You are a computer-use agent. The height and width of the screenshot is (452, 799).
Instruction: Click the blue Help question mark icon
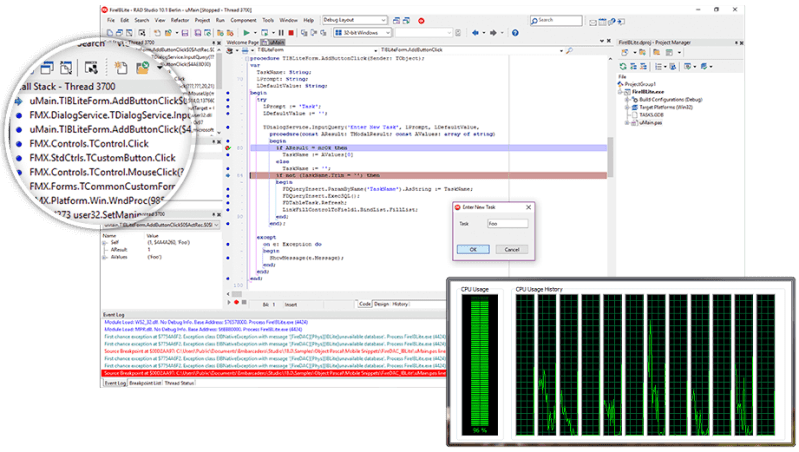[x=515, y=33]
